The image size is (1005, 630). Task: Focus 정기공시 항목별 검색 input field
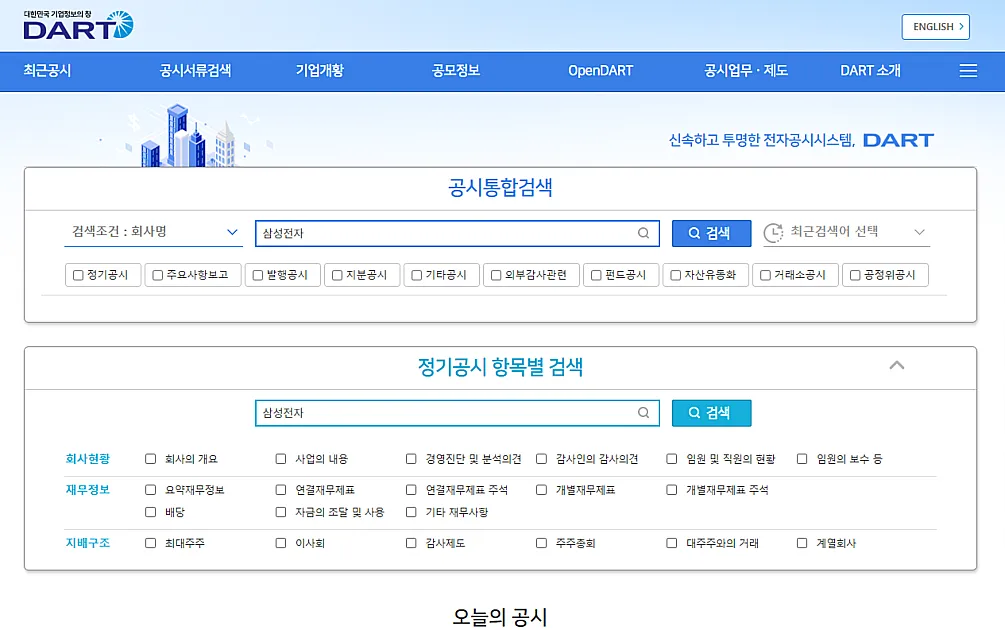(x=457, y=413)
